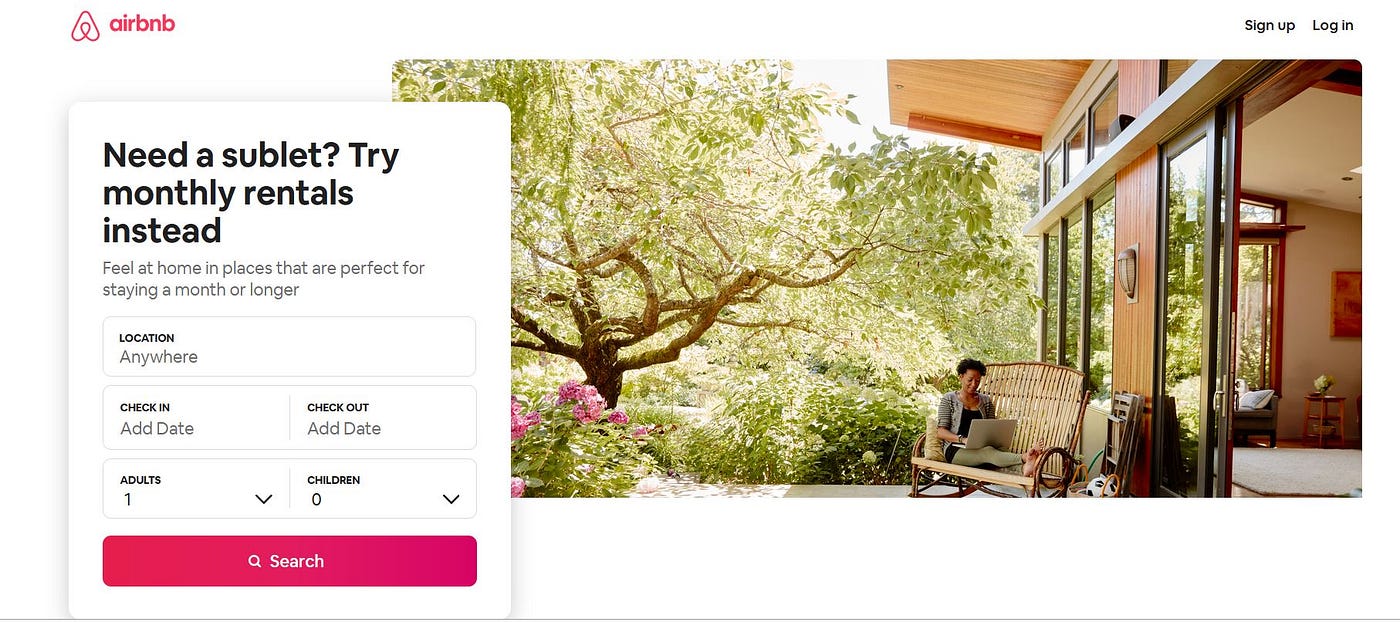The height and width of the screenshot is (622, 1400).
Task: Click the CHILDREN label
Action: pyautogui.click(x=334, y=480)
